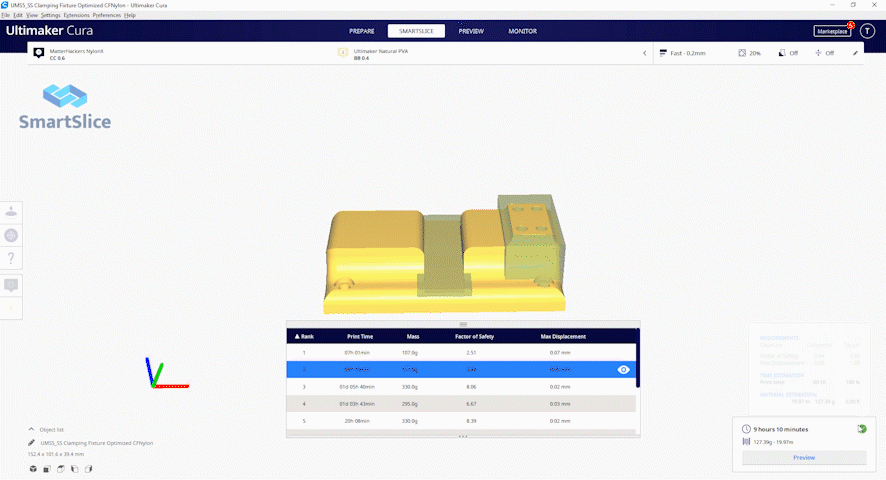Click the results table vertical scrollbar

638,358
